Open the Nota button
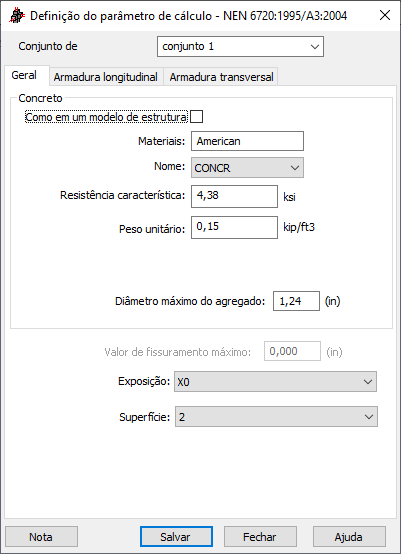401x554 pixels. click(x=41, y=536)
